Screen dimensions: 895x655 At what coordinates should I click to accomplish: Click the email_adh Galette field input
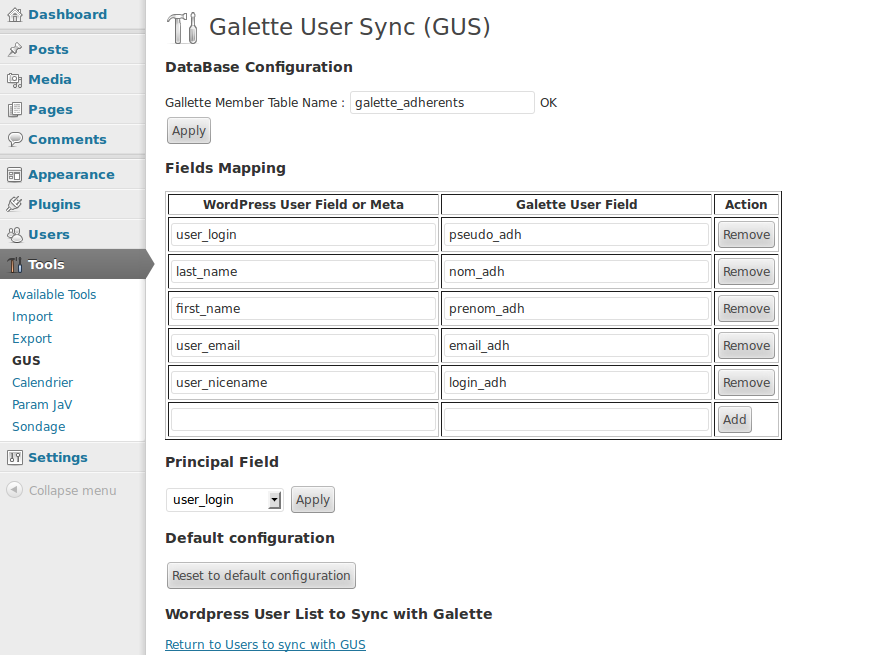[x=576, y=346]
